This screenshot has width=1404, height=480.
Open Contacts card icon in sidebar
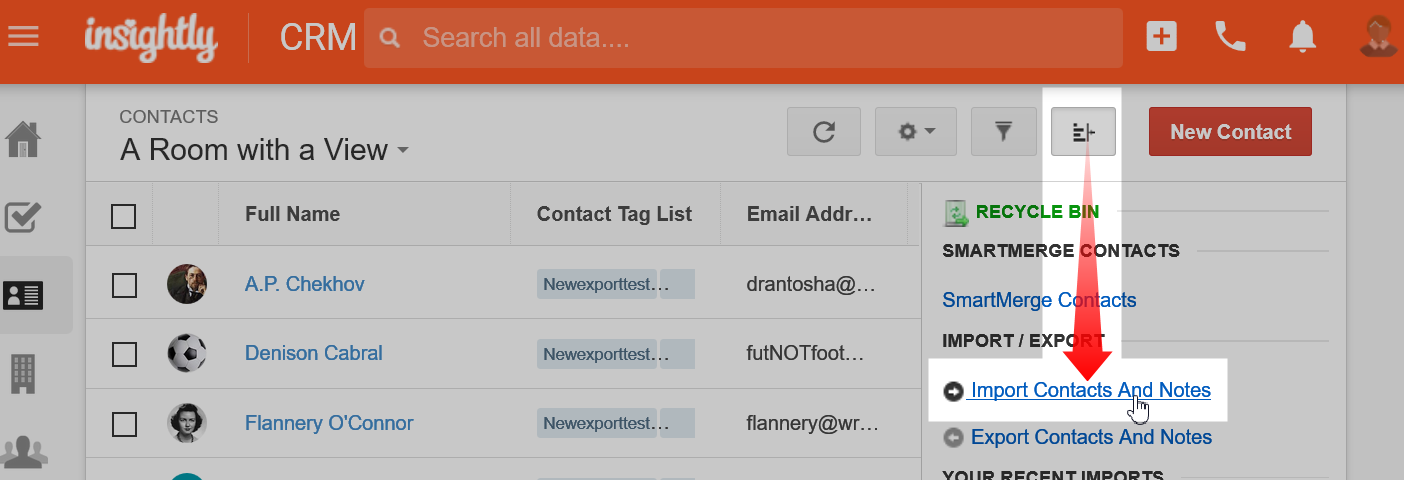click(23, 295)
